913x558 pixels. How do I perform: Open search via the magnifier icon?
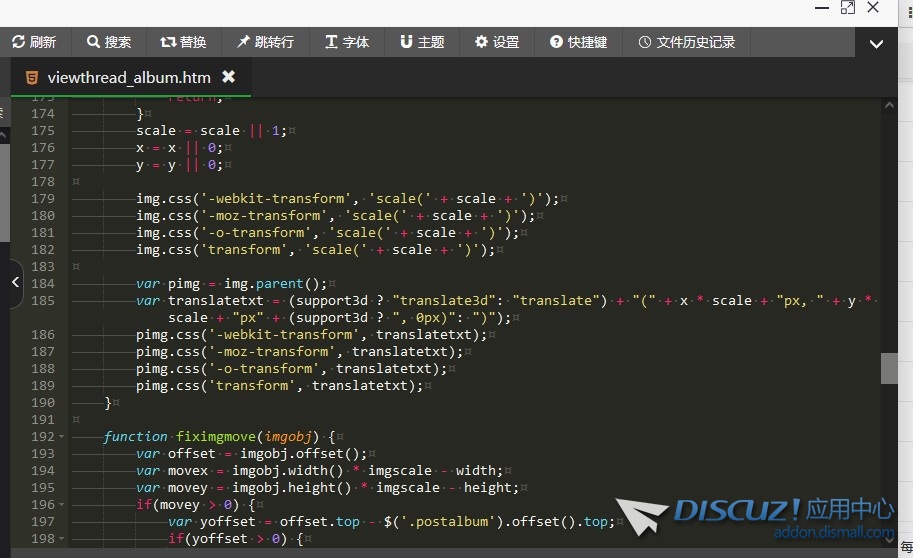coord(93,42)
